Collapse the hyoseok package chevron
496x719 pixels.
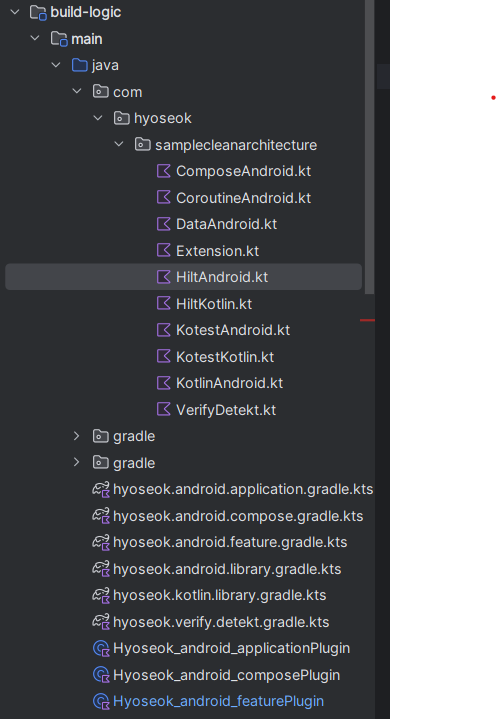[98, 118]
